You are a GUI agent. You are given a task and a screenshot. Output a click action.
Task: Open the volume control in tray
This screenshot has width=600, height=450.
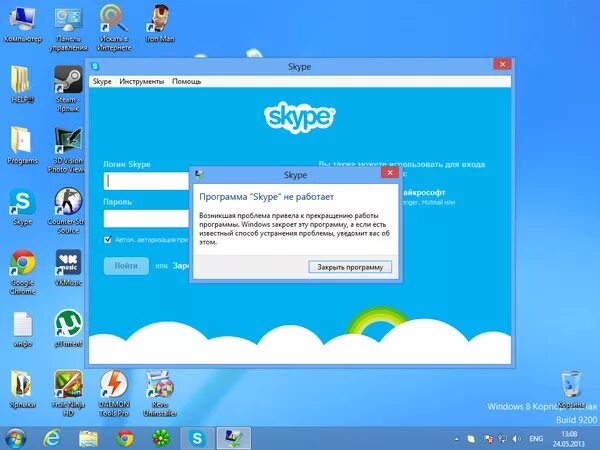517,439
